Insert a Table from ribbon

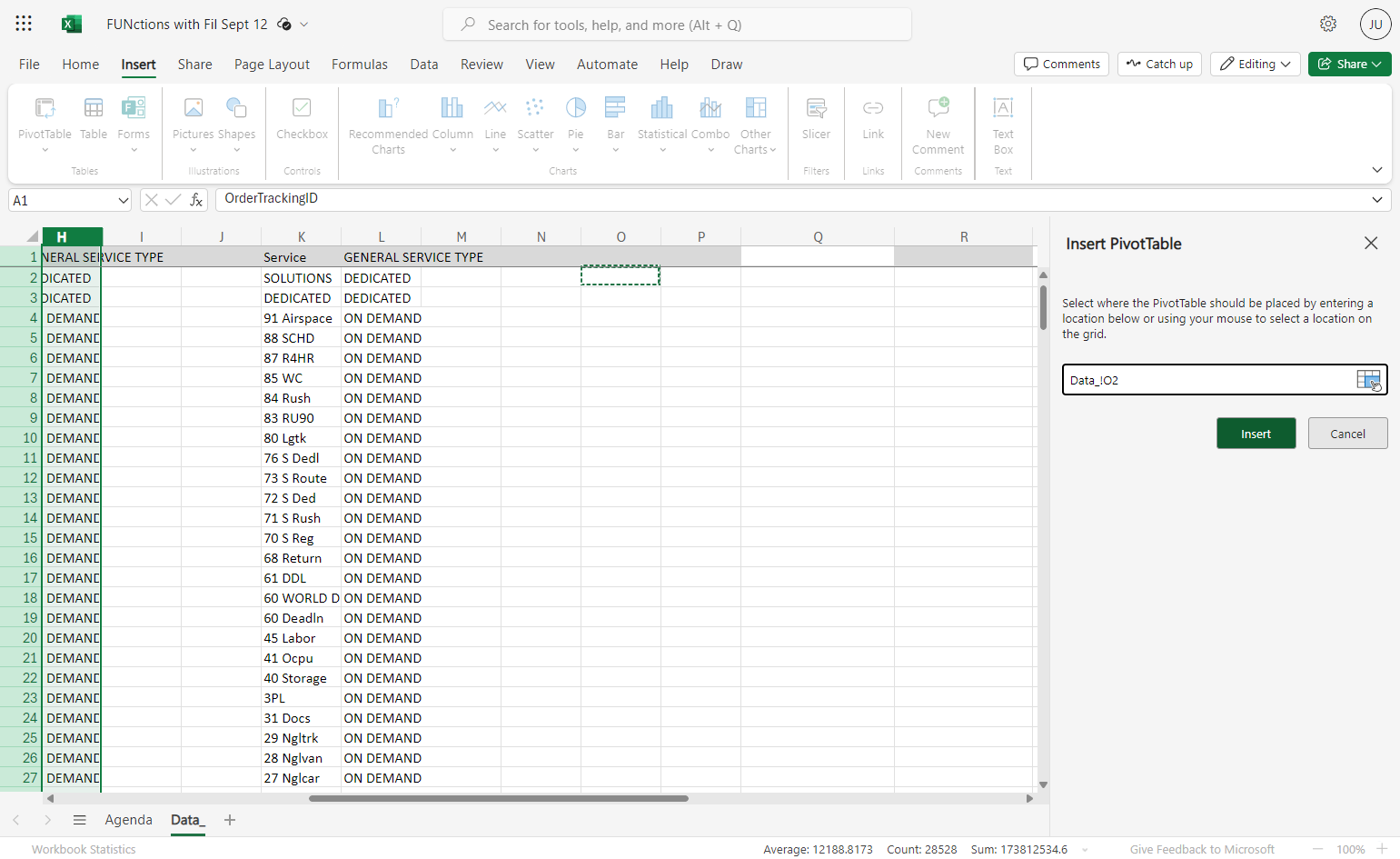pos(94,119)
